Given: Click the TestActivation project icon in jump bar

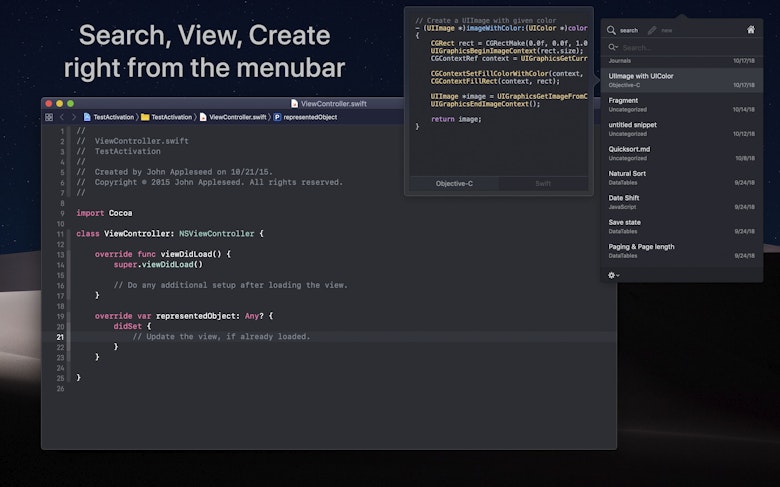Looking at the screenshot, I should click(x=87, y=117).
